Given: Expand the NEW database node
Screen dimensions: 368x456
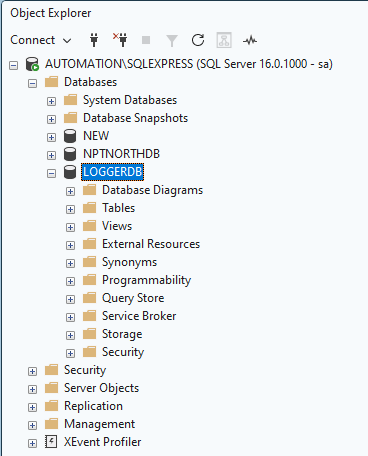Looking at the screenshot, I should point(51,137).
